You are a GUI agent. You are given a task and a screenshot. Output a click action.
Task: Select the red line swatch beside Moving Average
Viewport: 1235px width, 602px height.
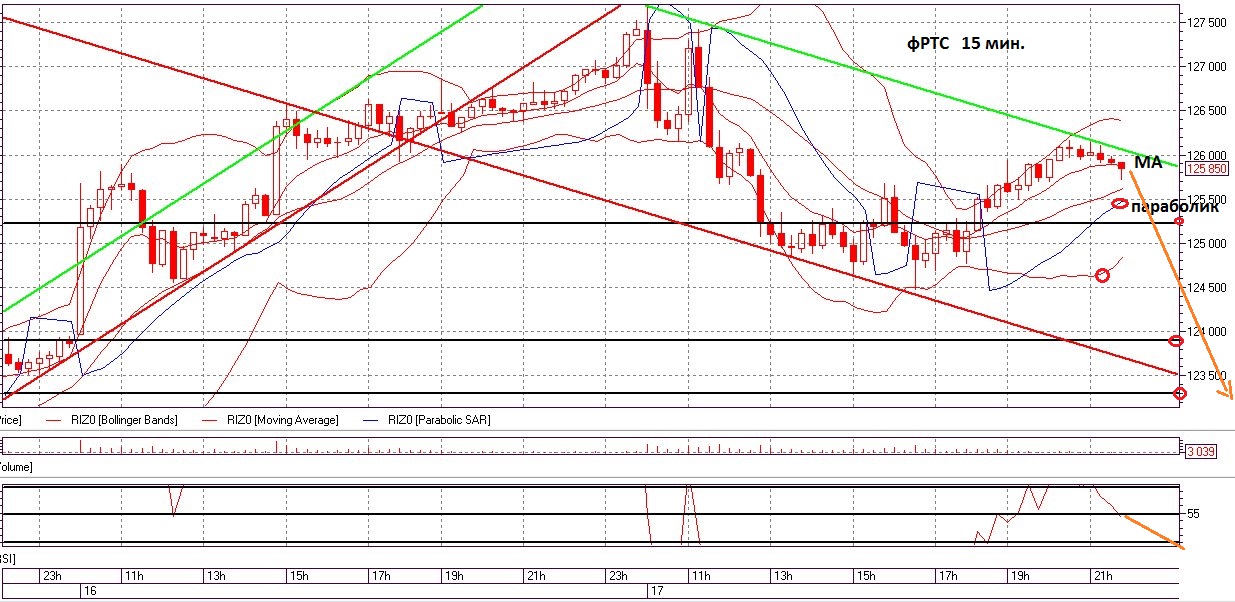pos(211,421)
